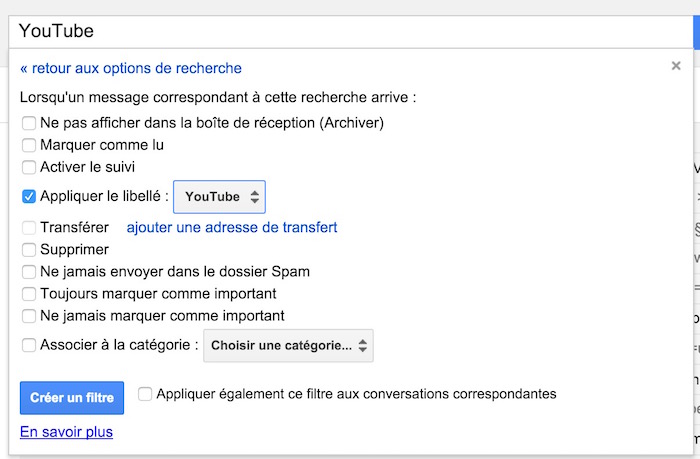This screenshot has width=700, height=459.
Task: Check the 'Transférer' checkbox
Action: pos(29,228)
